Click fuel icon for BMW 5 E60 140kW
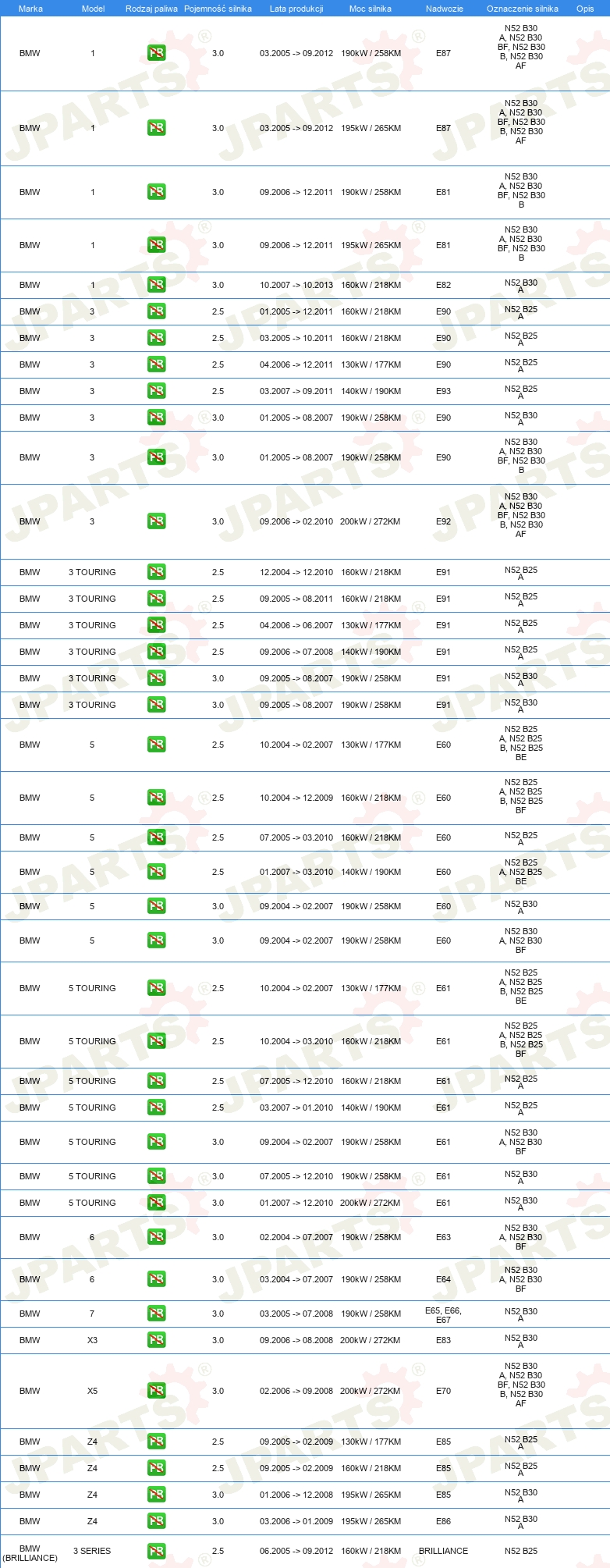Viewport: 610px width, 1568px height. 156,872
